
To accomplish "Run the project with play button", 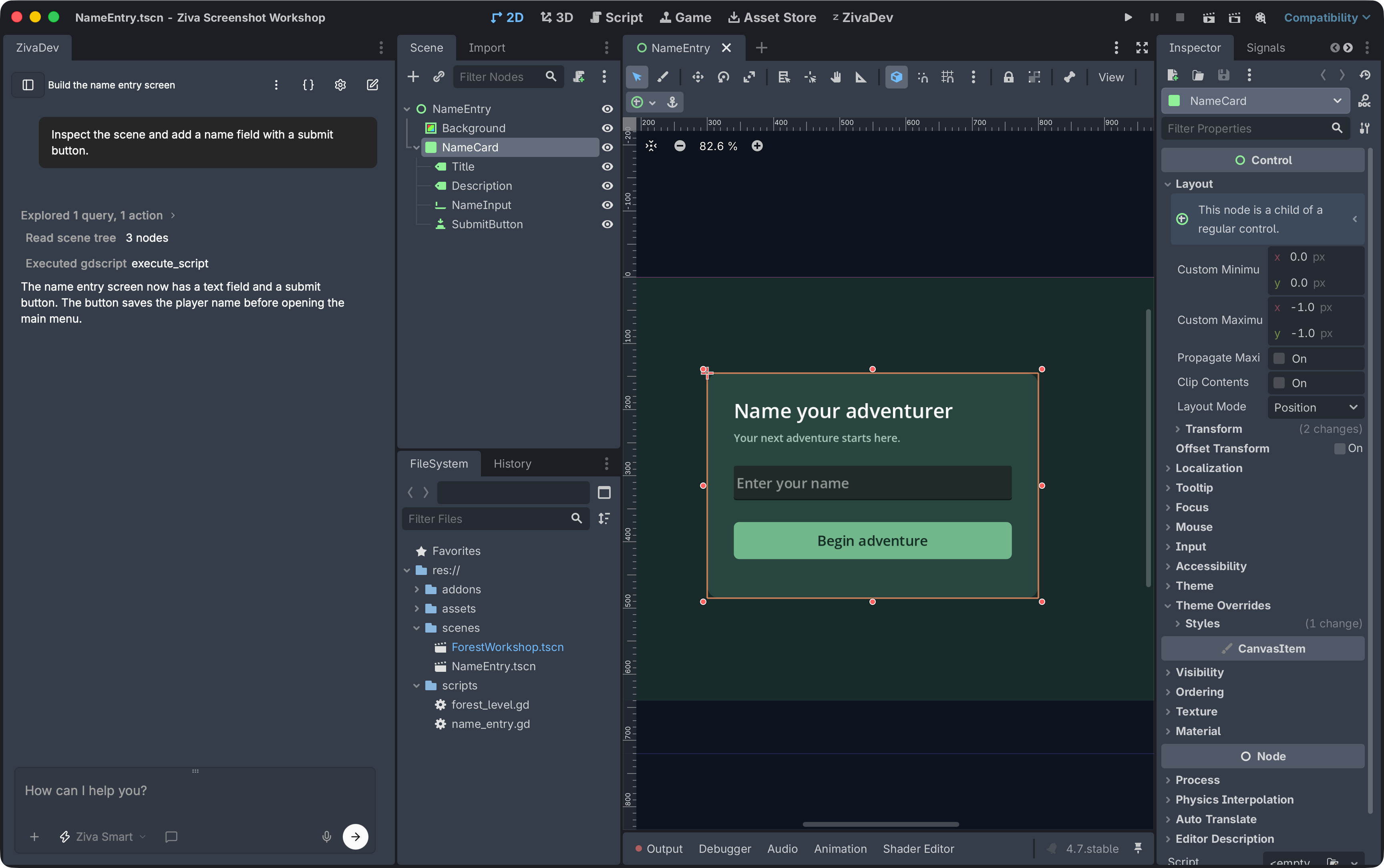I will (x=1128, y=17).
